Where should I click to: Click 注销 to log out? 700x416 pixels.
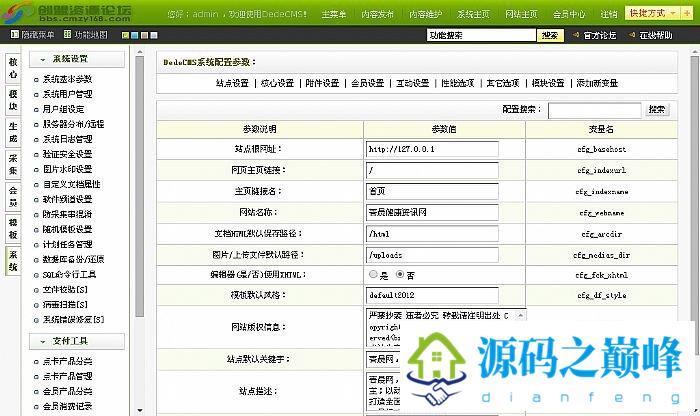click(x=608, y=14)
